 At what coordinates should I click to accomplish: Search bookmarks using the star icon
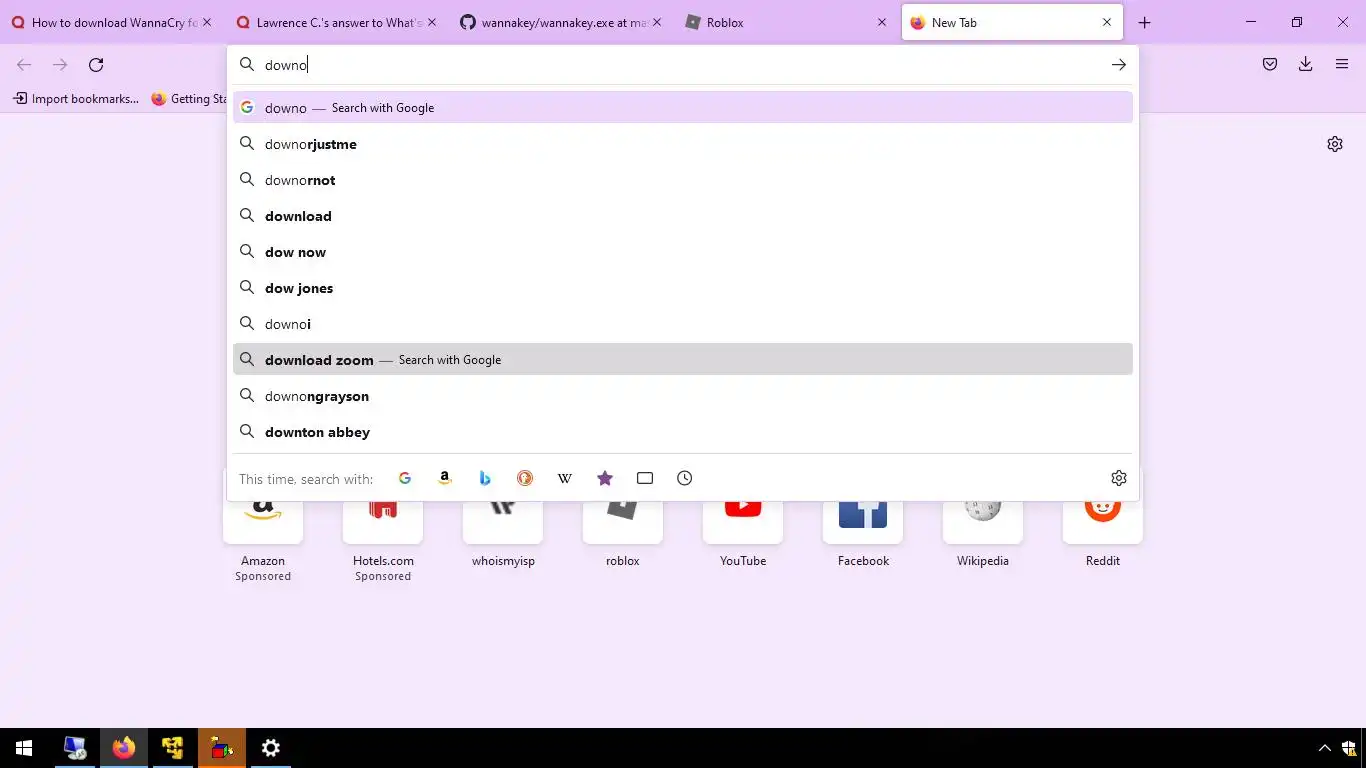click(x=605, y=478)
